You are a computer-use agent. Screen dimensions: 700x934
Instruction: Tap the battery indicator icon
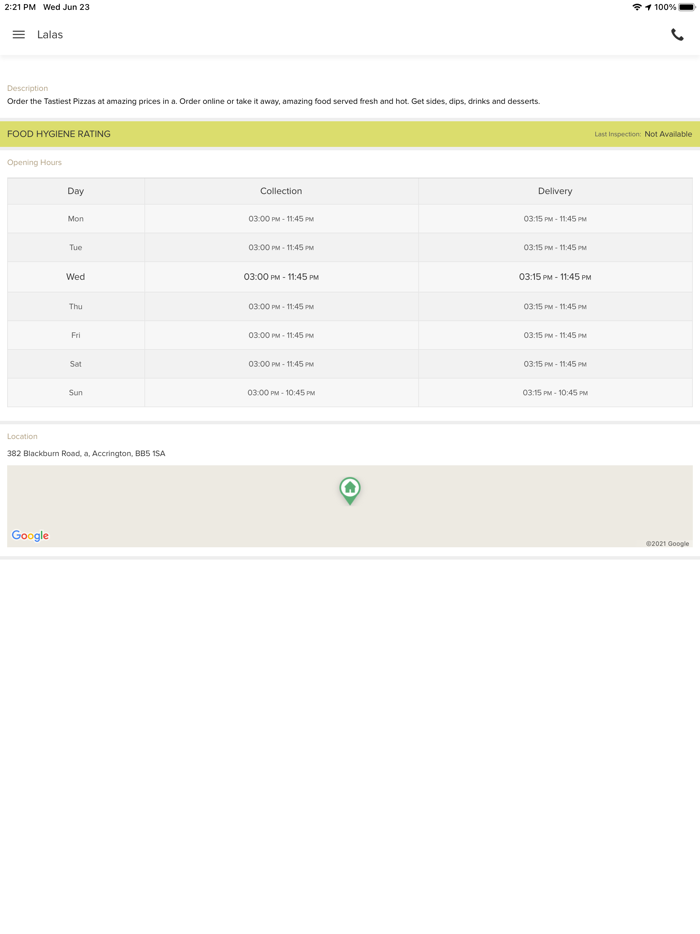(687, 7)
